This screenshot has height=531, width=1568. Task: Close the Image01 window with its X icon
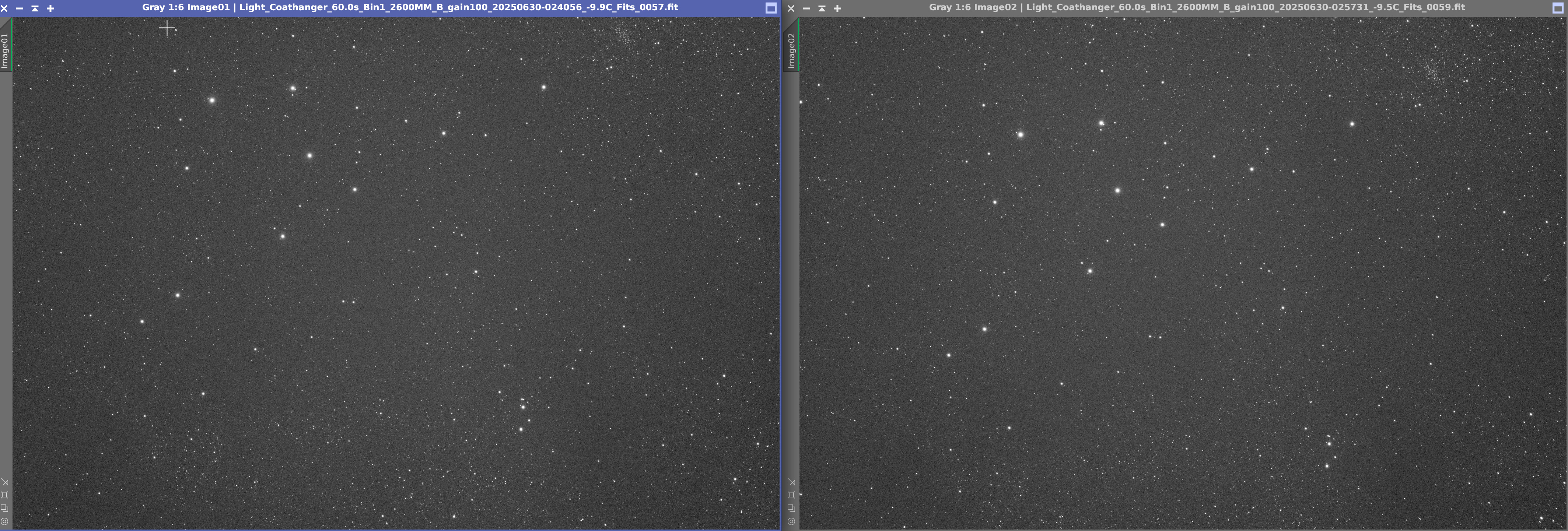pos(4,8)
